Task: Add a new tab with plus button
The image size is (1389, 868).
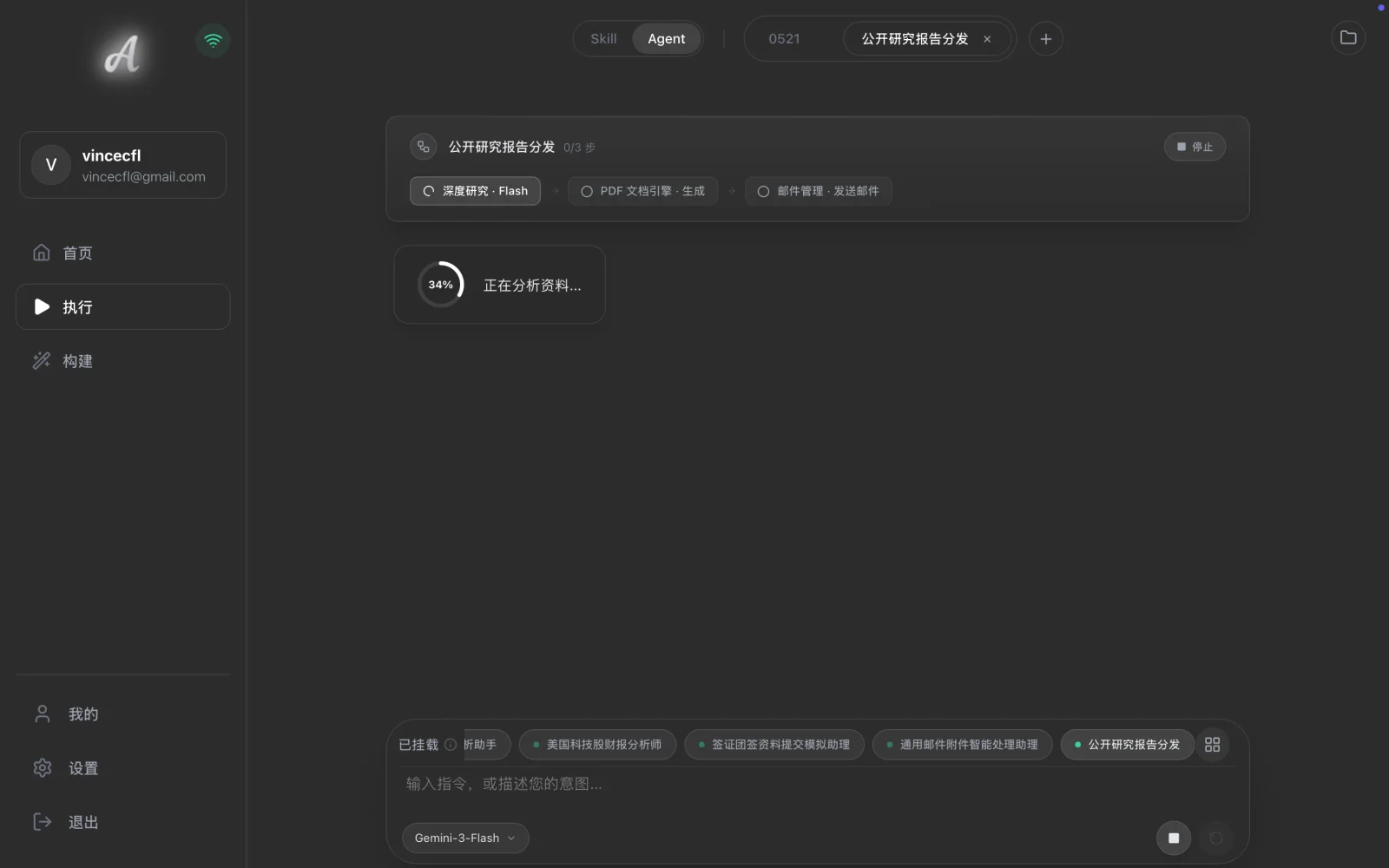Action: [1046, 39]
